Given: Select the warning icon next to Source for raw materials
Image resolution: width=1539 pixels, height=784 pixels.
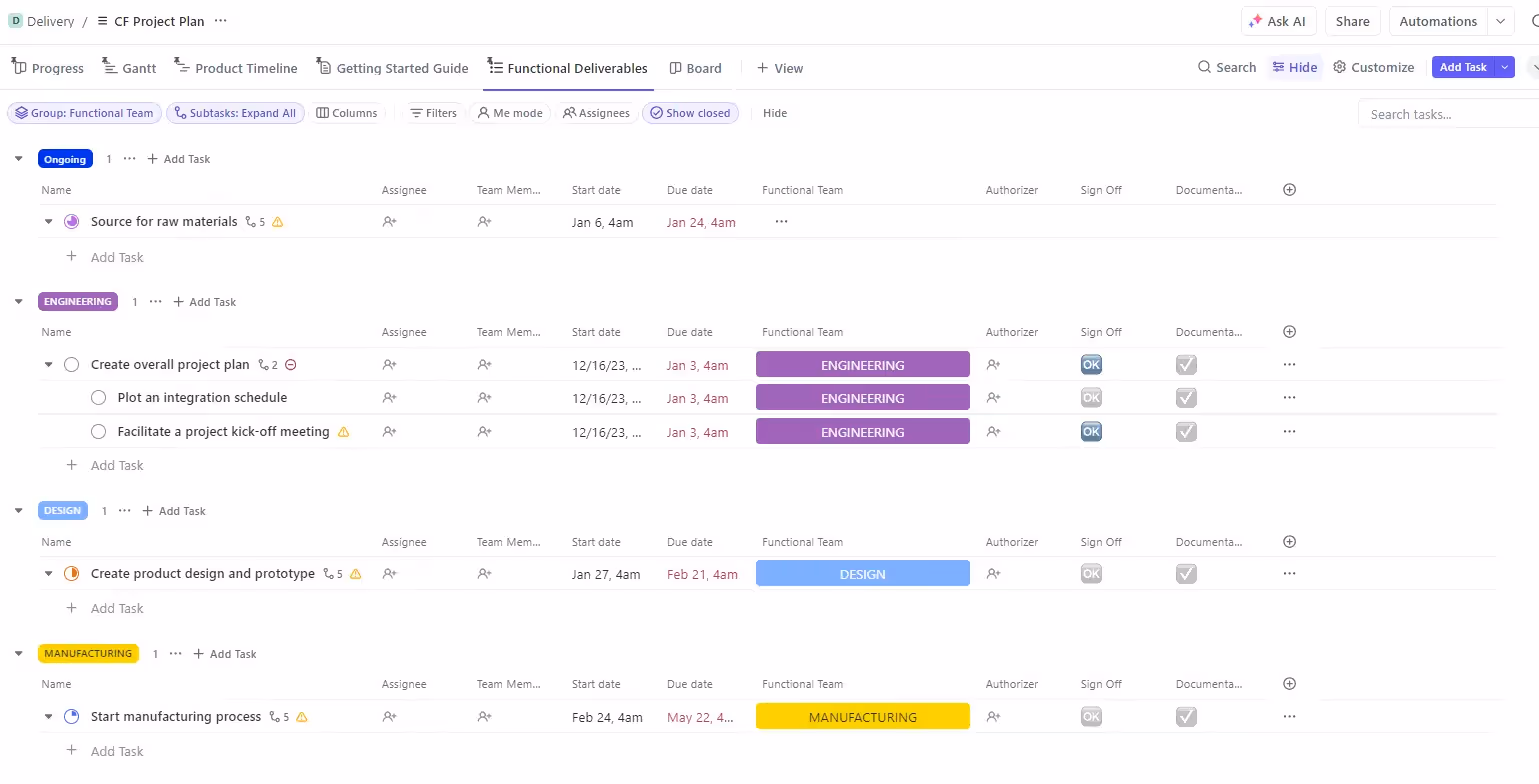Looking at the screenshot, I should point(278,221).
